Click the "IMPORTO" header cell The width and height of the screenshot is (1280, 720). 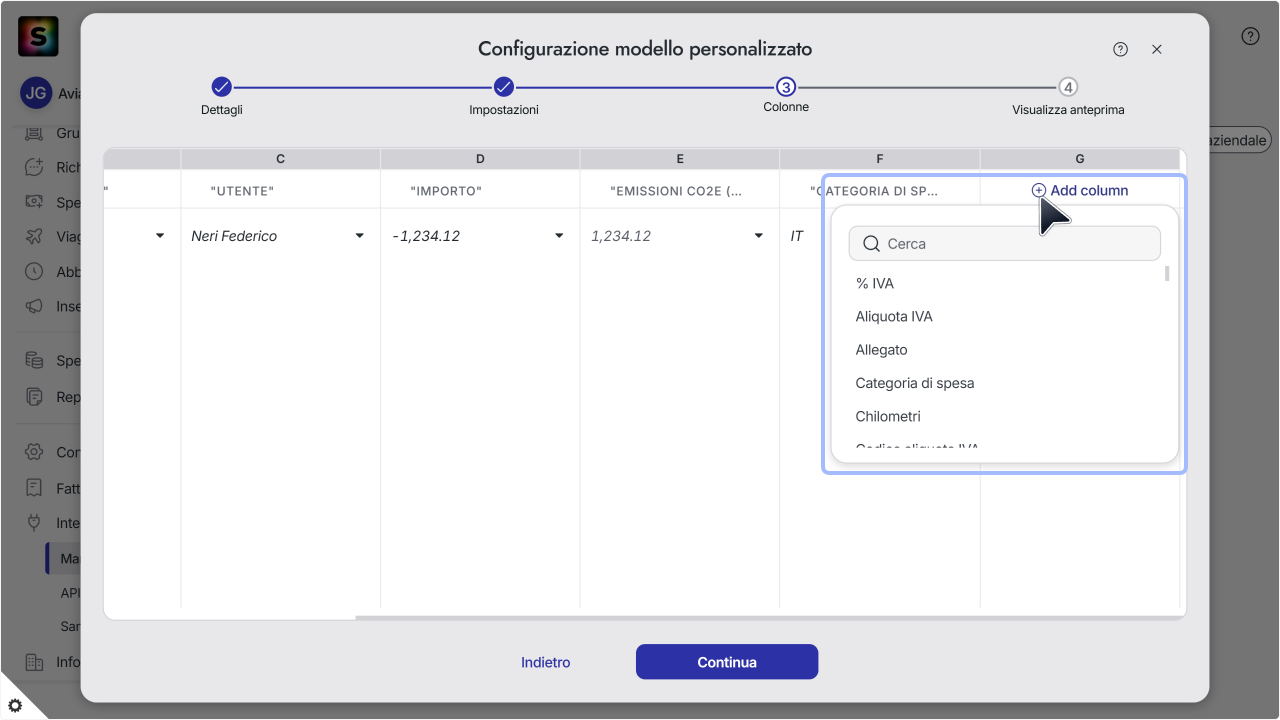480,190
